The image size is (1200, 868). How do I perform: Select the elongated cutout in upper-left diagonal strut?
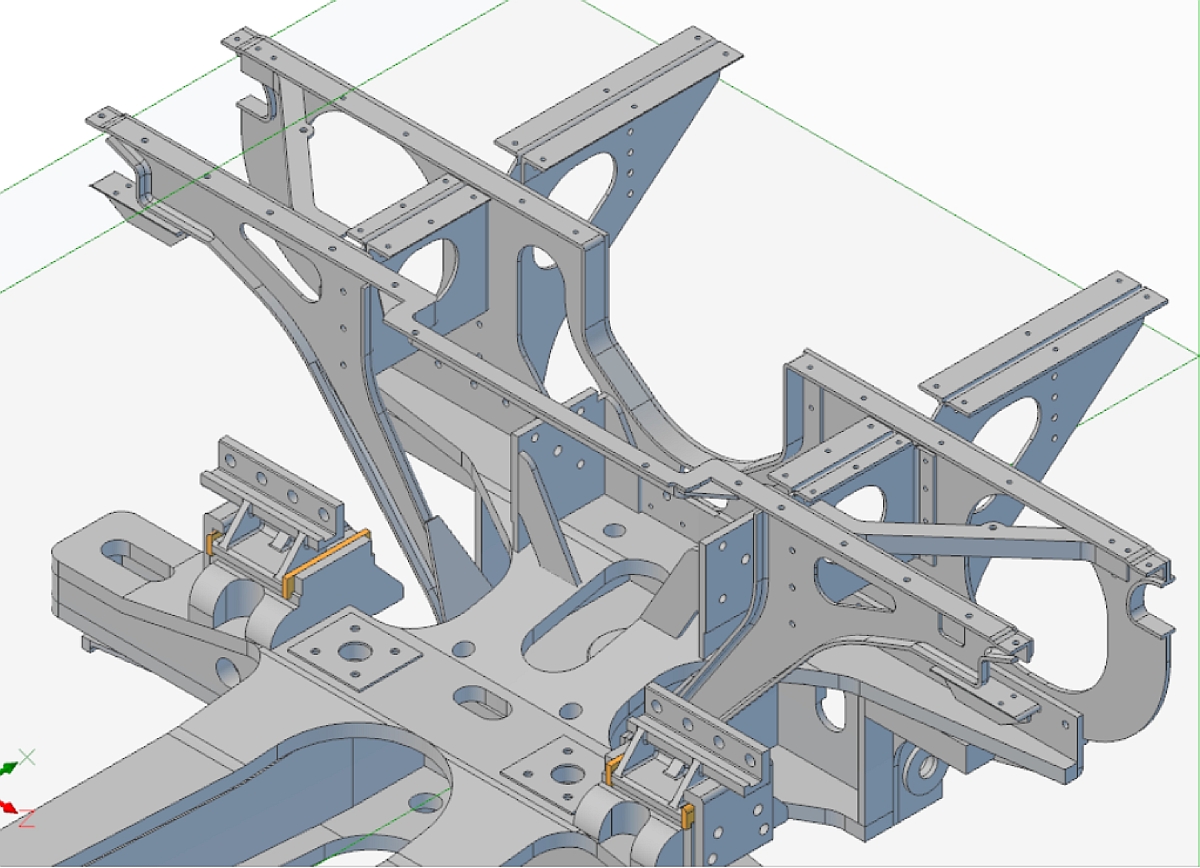pos(282,260)
